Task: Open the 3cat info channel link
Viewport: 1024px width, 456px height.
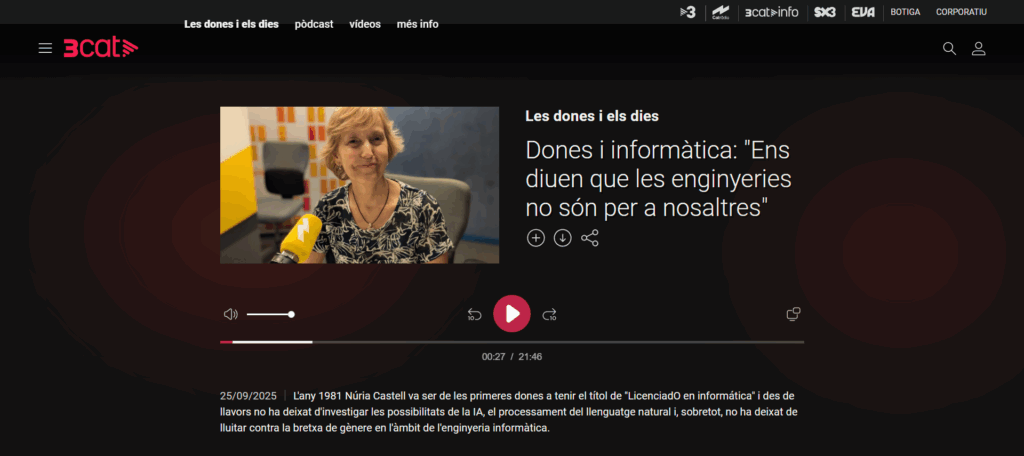Action: tap(771, 12)
